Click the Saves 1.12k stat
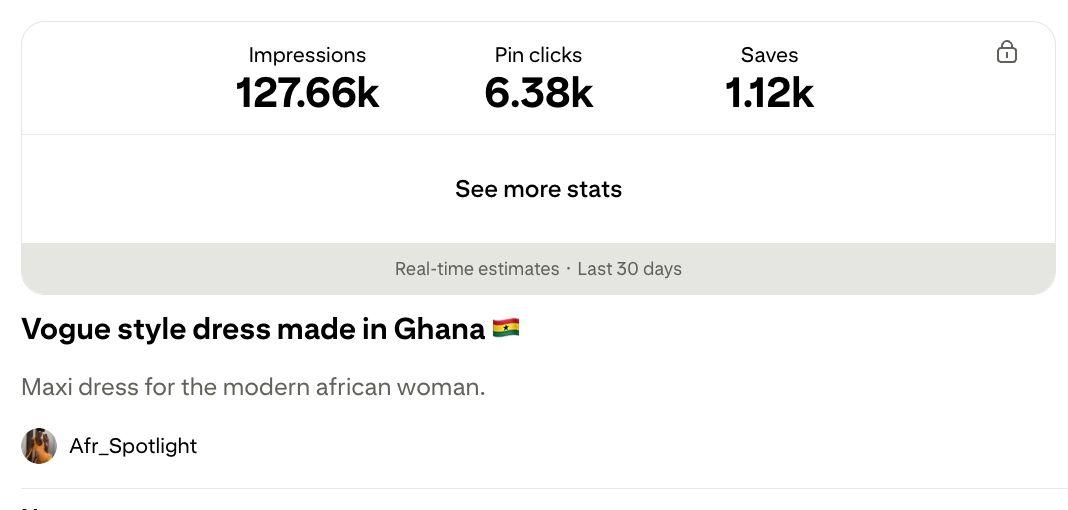The width and height of the screenshot is (1068, 510). [x=769, y=78]
